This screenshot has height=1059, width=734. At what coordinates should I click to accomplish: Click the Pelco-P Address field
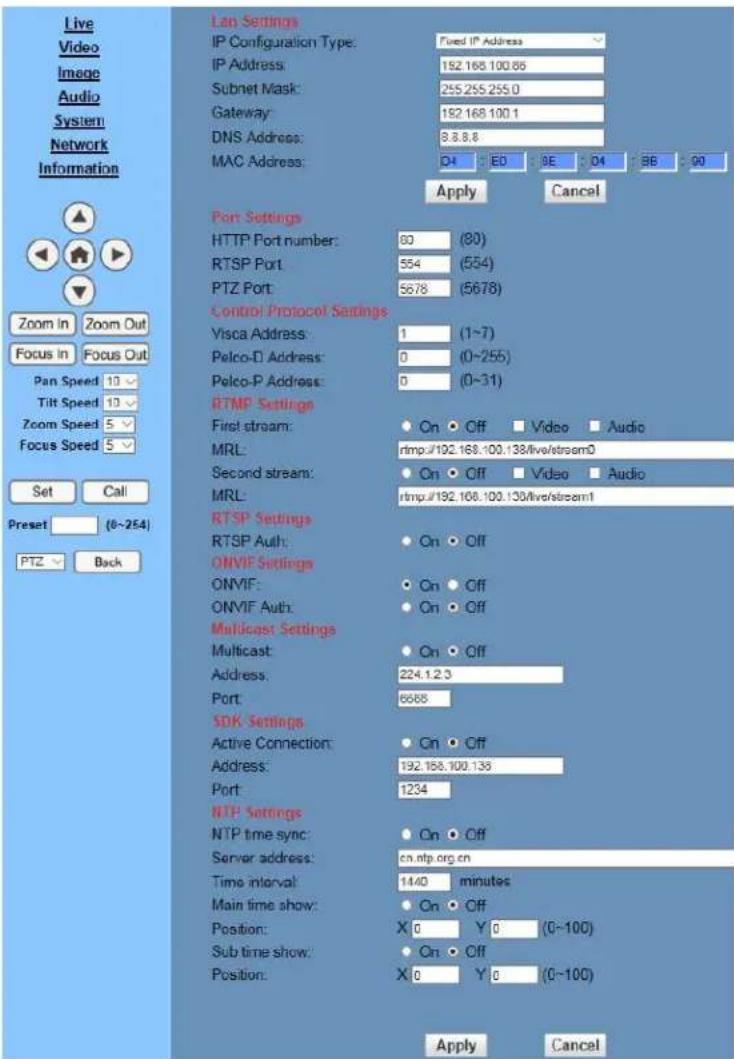pos(424,381)
